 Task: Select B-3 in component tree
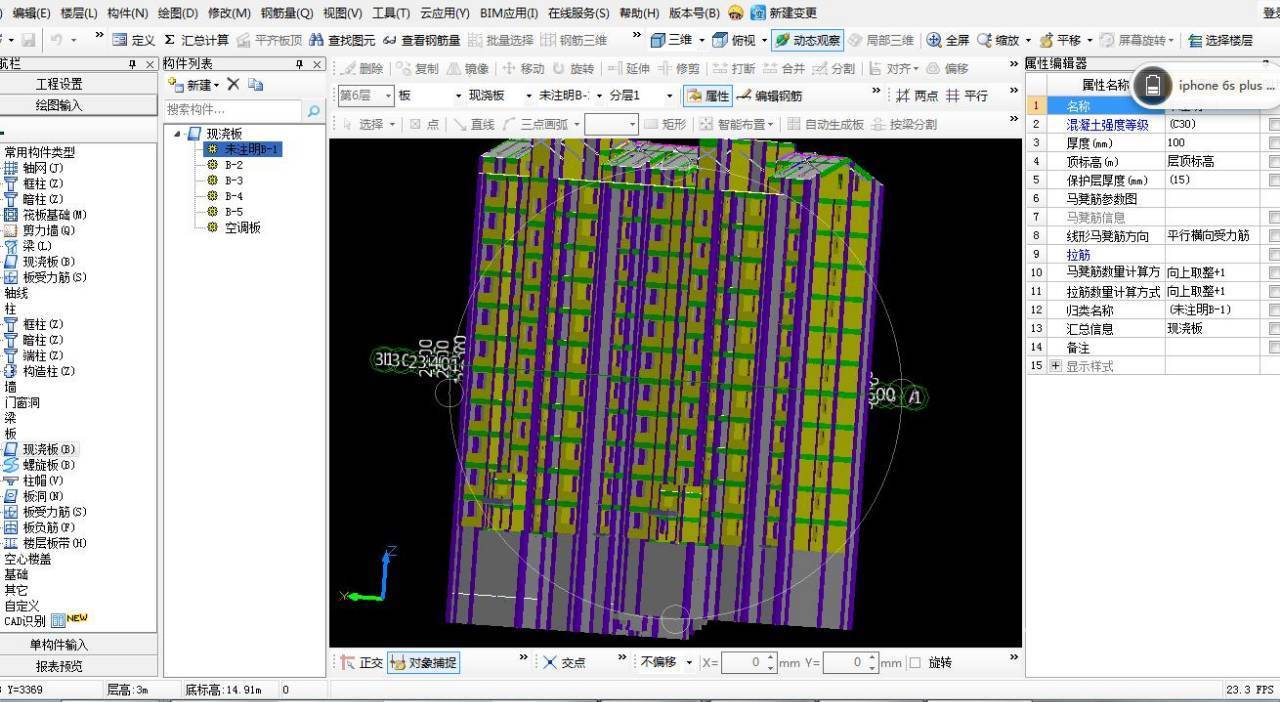point(233,180)
